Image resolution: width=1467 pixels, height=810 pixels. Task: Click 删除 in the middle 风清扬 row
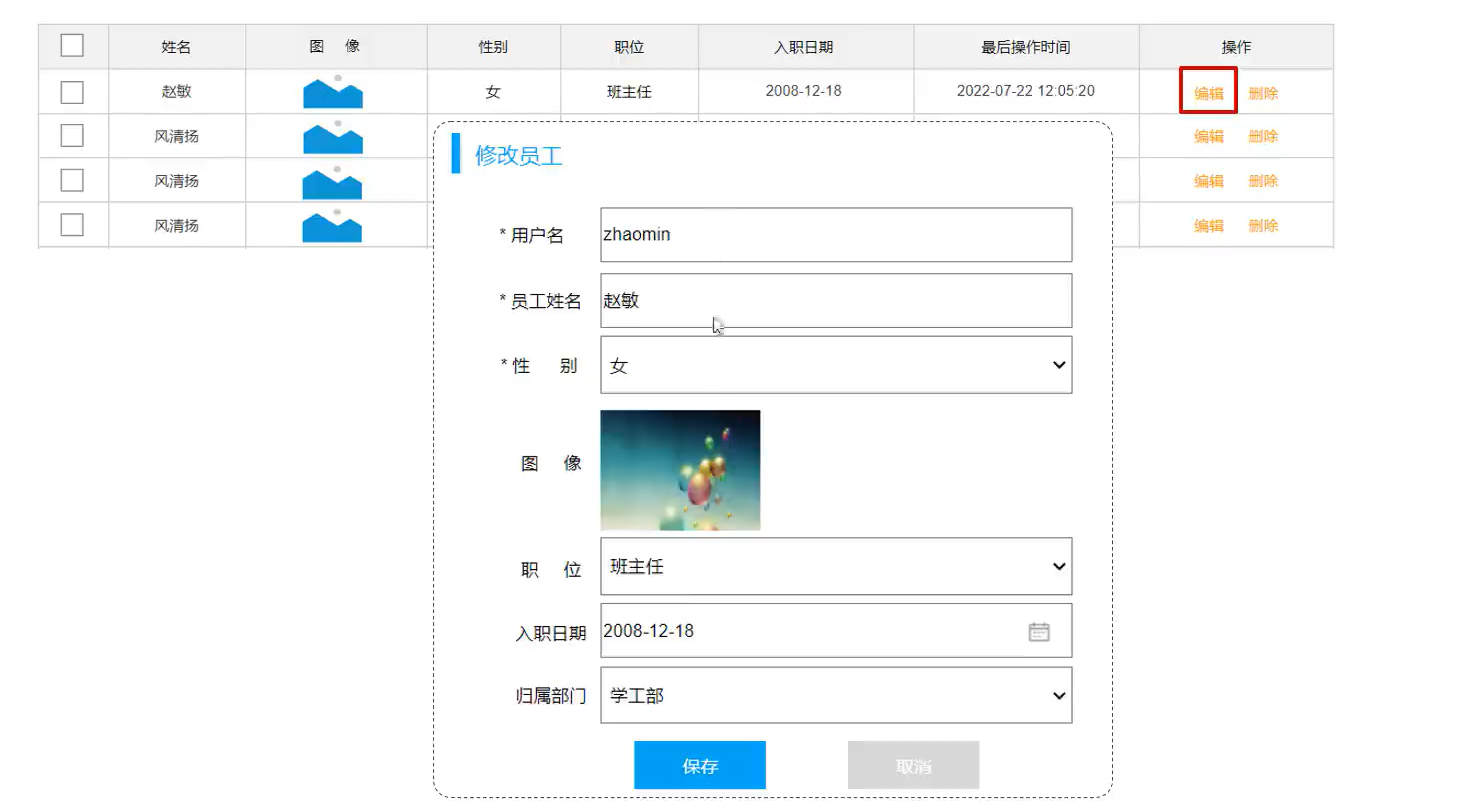click(x=1263, y=181)
